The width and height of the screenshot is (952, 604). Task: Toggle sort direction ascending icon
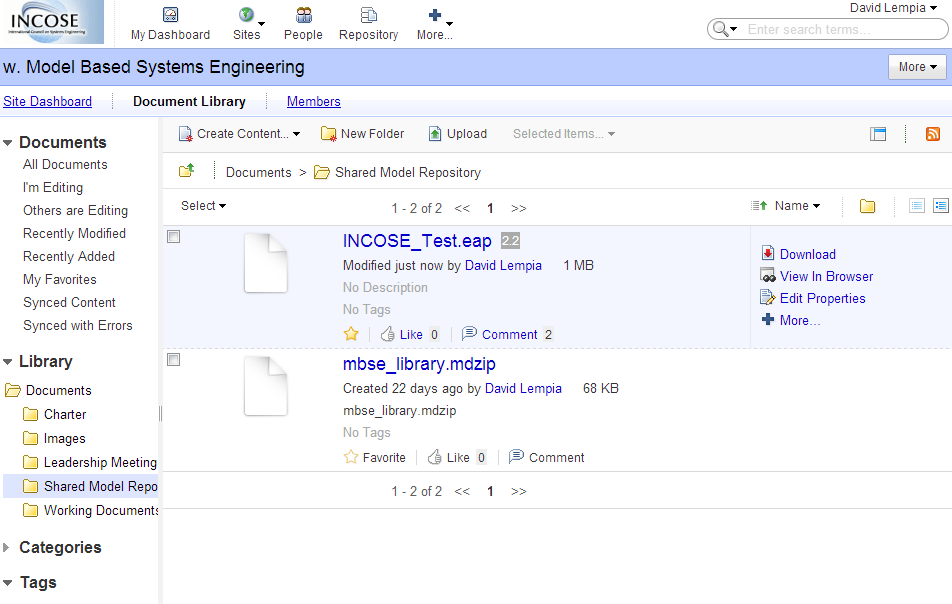[759, 206]
